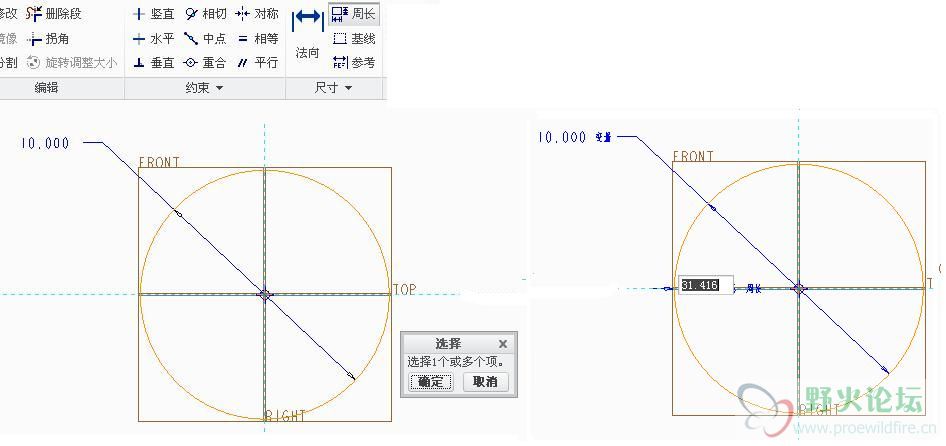Select the 相等 equal constraint
Image resolution: width=946 pixels, height=446 pixels.
pyautogui.click(x=258, y=39)
